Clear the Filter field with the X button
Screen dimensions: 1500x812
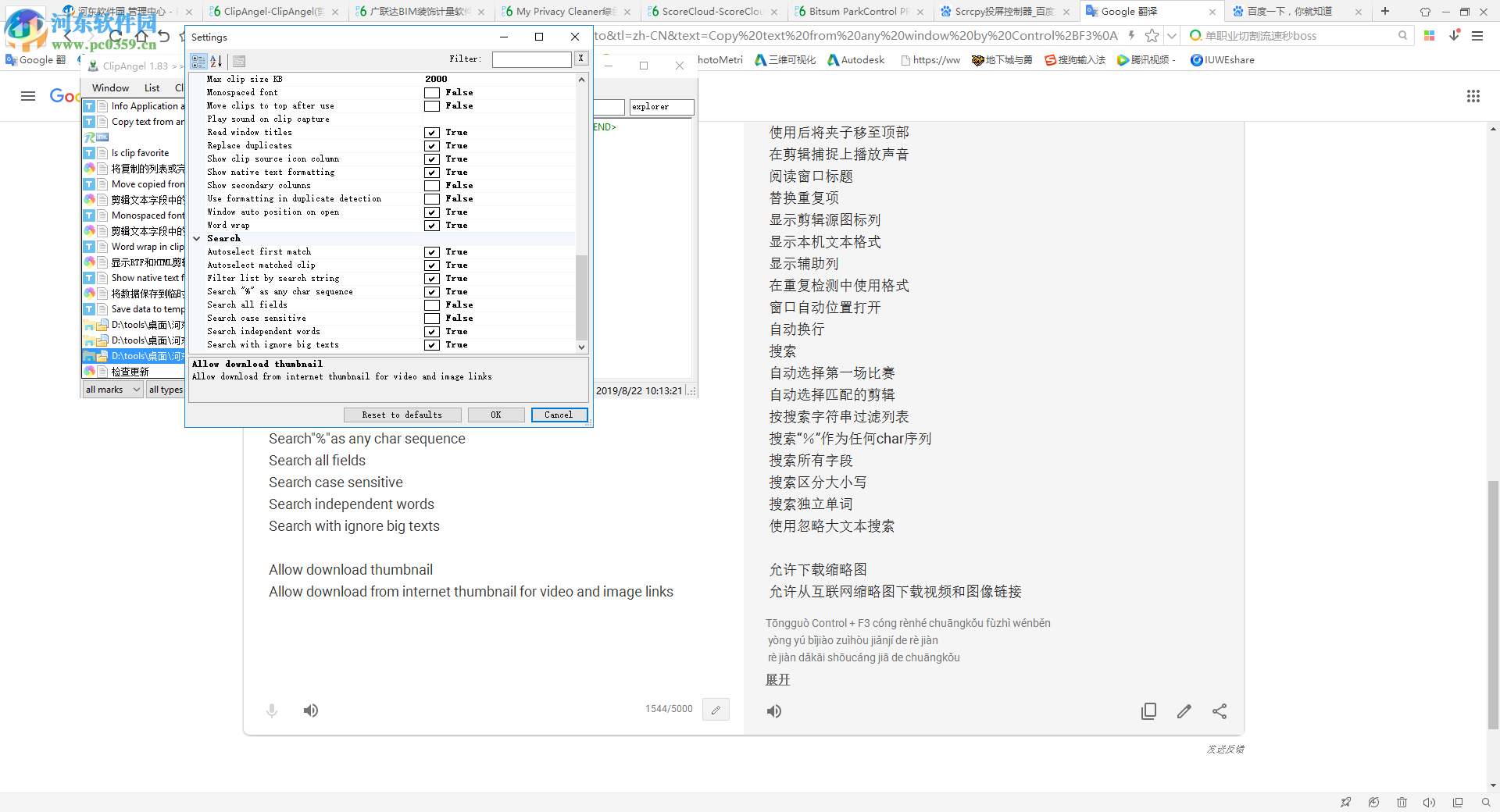[581, 59]
